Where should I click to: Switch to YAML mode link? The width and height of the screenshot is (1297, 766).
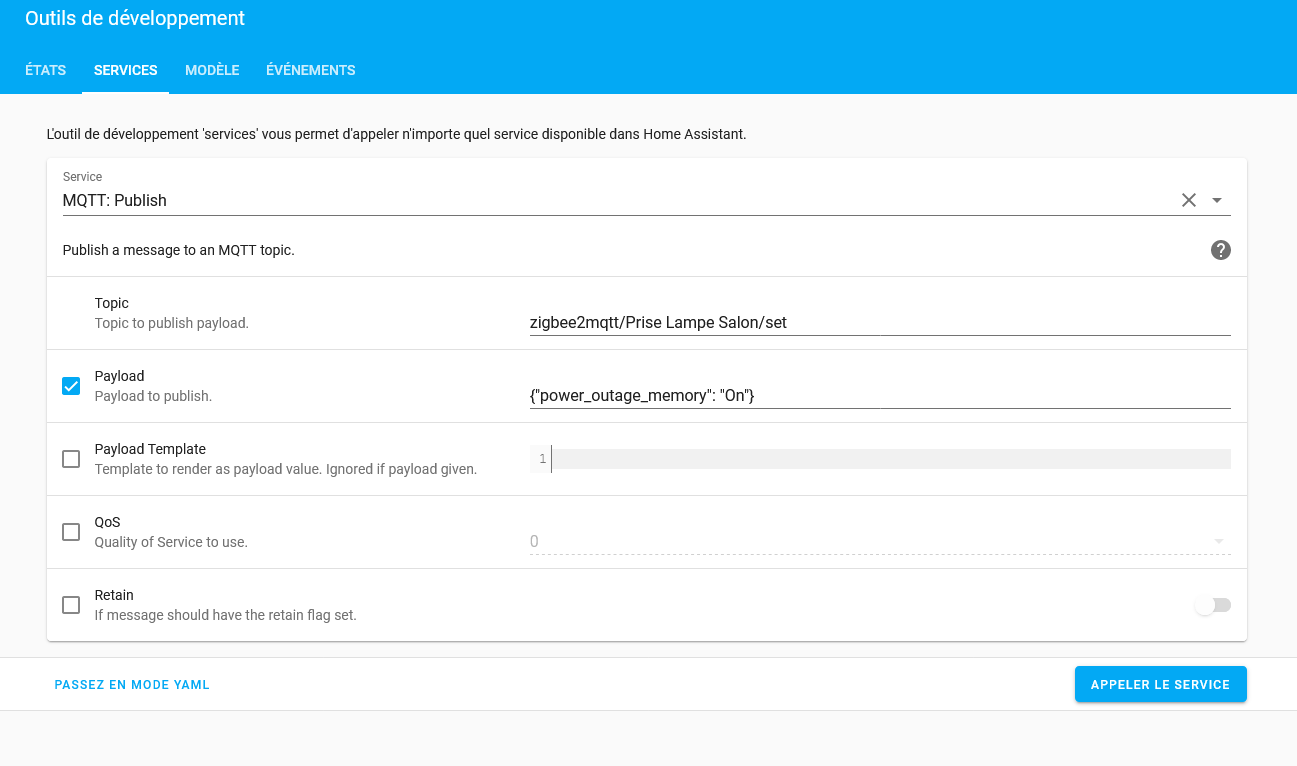132,685
